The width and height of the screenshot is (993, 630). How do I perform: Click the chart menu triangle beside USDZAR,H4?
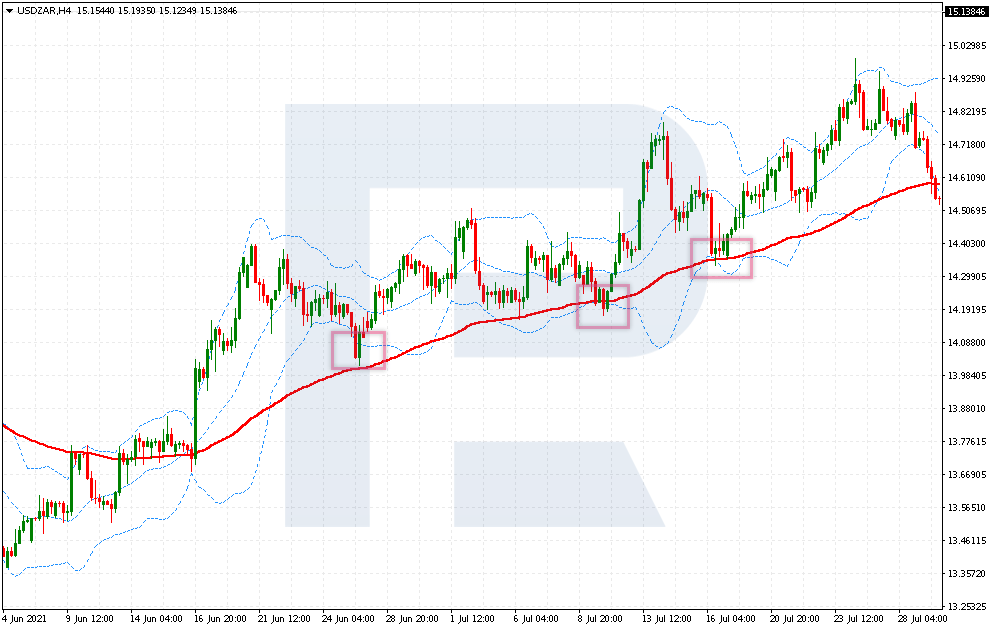[x=9, y=11]
